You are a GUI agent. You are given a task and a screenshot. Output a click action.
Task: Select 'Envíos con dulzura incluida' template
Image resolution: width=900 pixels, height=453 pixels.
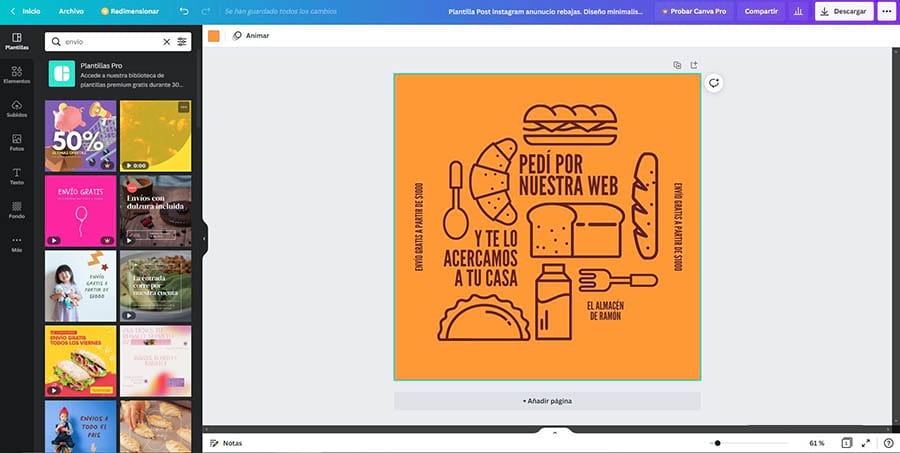[156, 211]
